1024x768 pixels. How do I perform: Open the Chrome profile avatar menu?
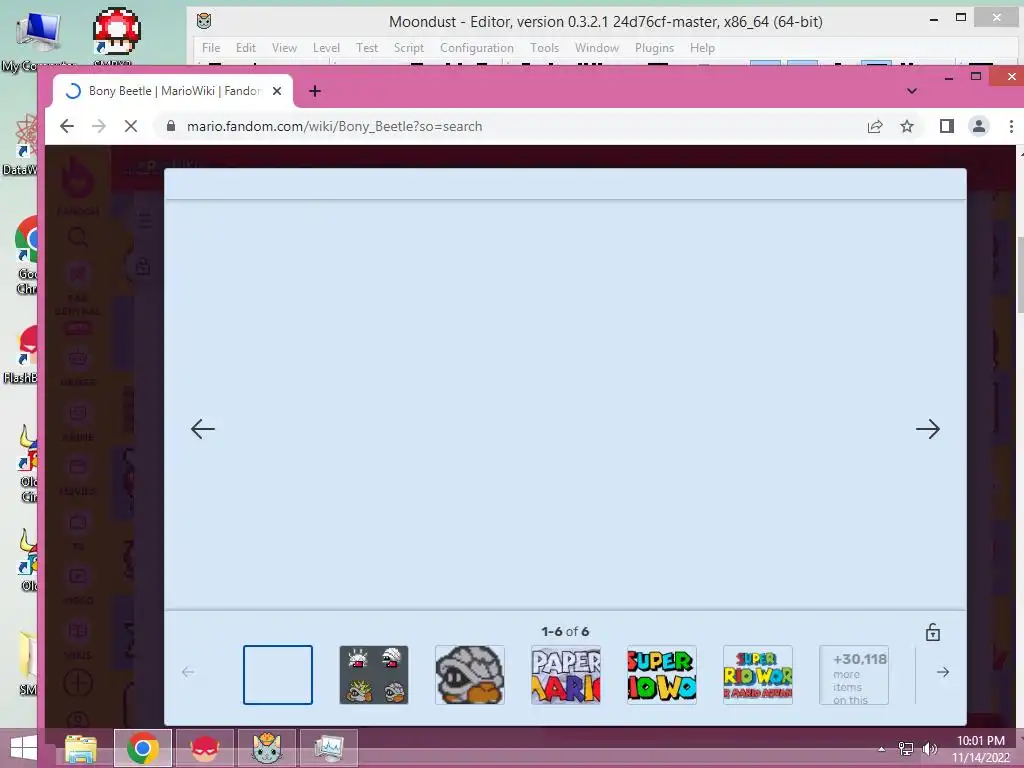tap(979, 126)
